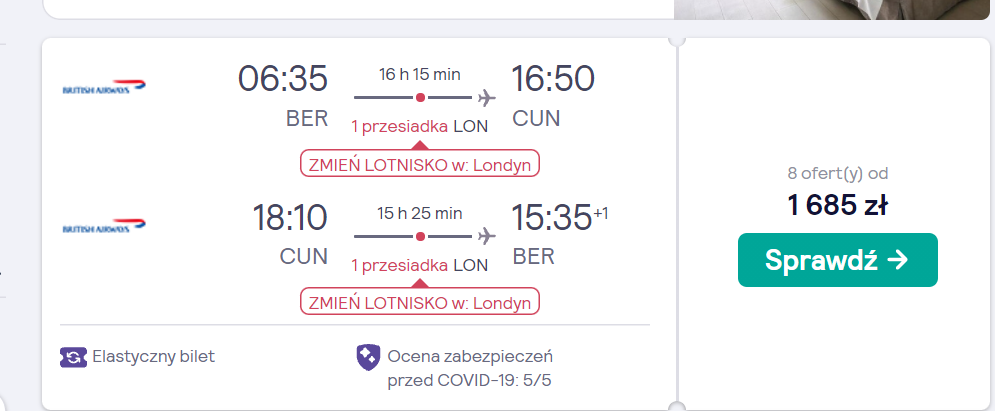The height and width of the screenshot is (411, 995).
Task: Click the hotel thumbnail image at top right
Action: click(832, 10)
